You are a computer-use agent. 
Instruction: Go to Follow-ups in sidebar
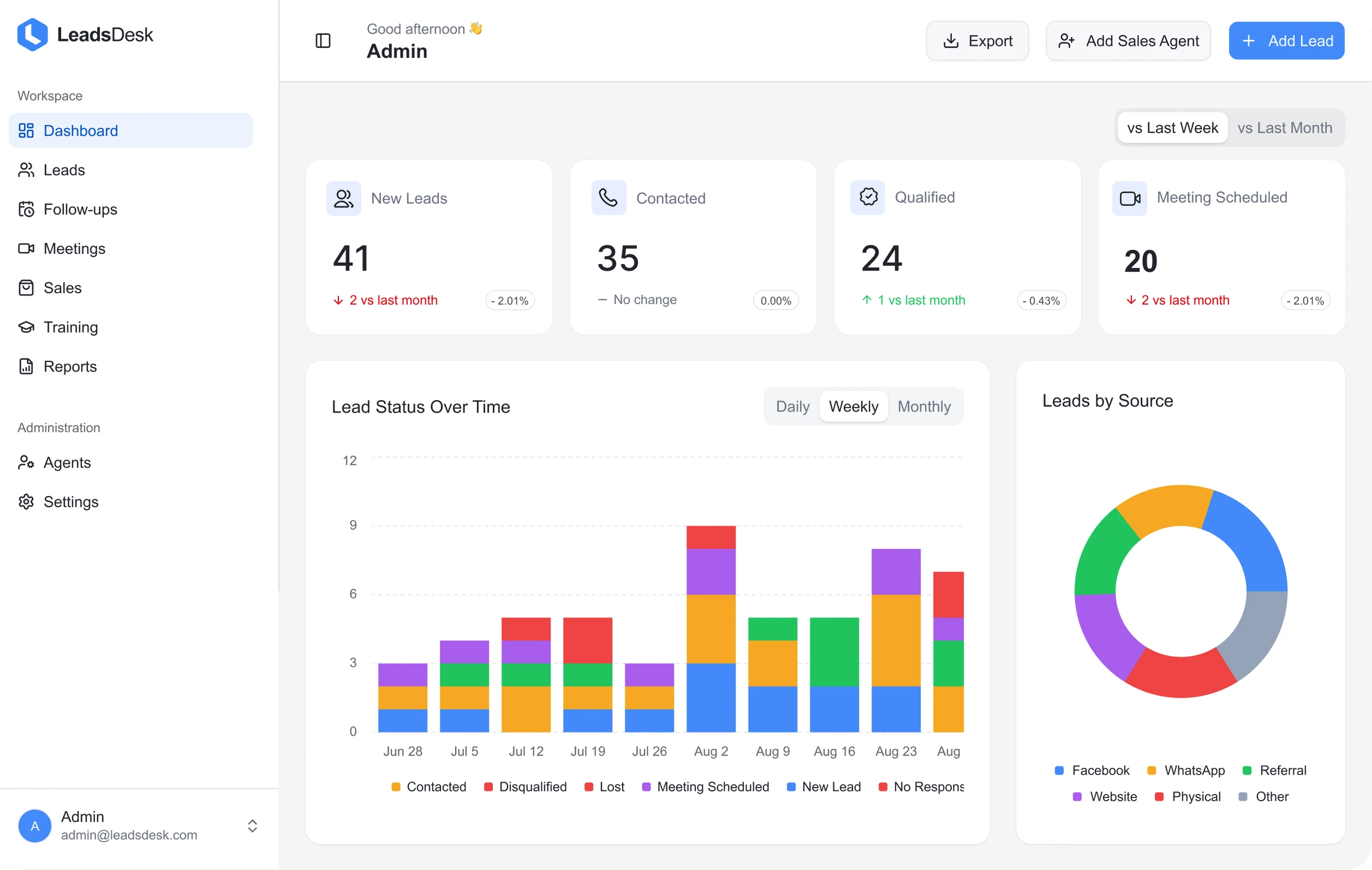coord(131,209)
